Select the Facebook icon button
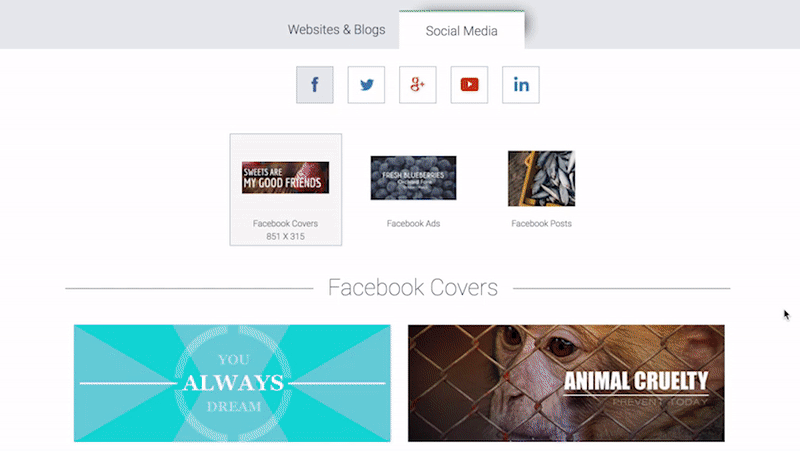 (x=315, y=85)
